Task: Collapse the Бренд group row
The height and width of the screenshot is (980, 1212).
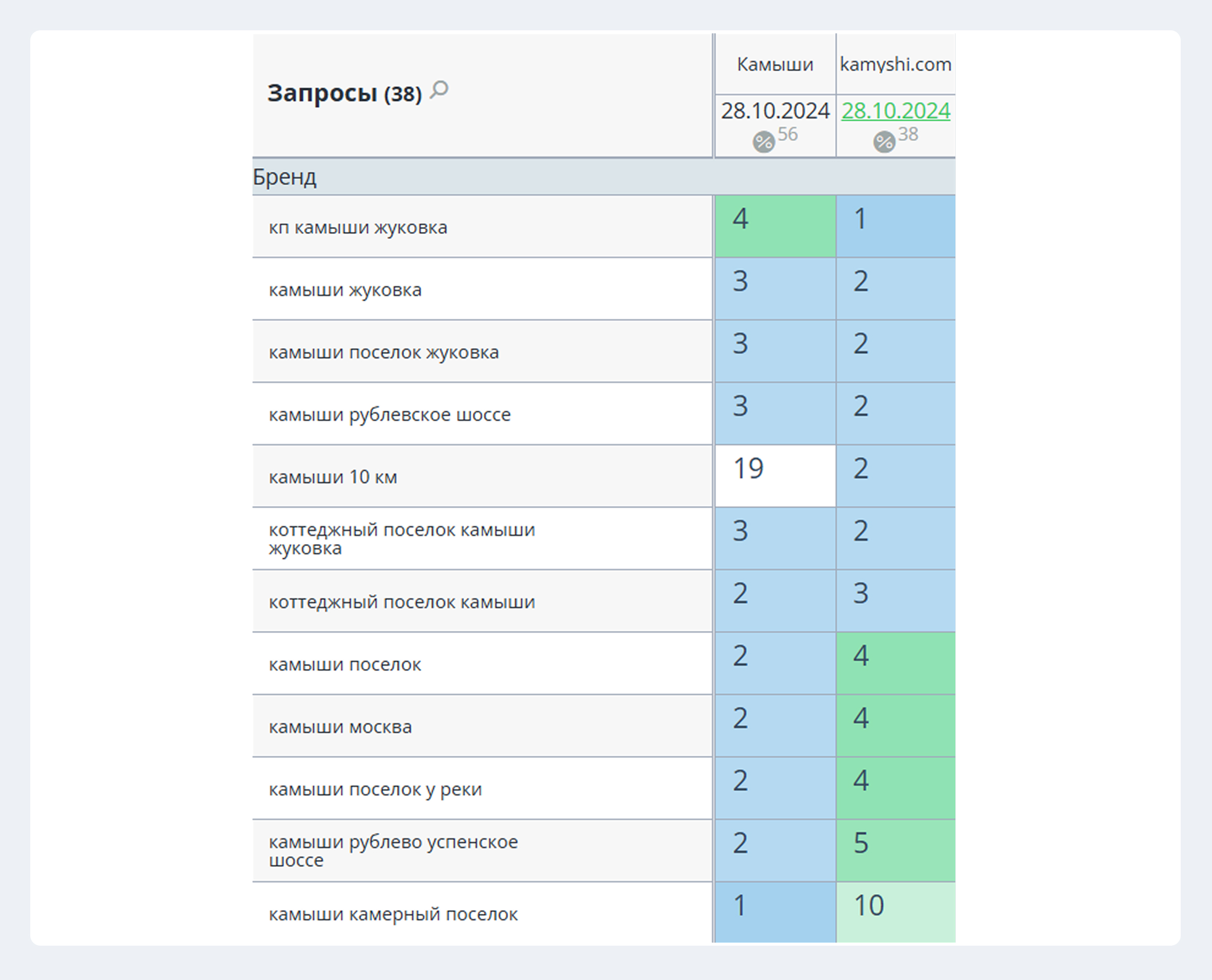Action: pos(604,177)
